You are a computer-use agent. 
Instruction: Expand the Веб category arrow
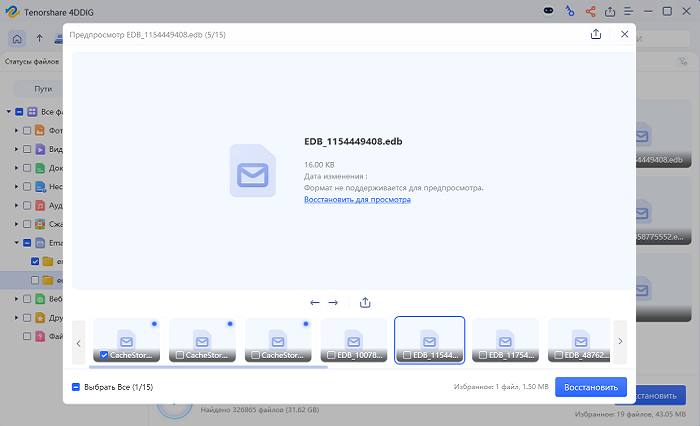17,299
